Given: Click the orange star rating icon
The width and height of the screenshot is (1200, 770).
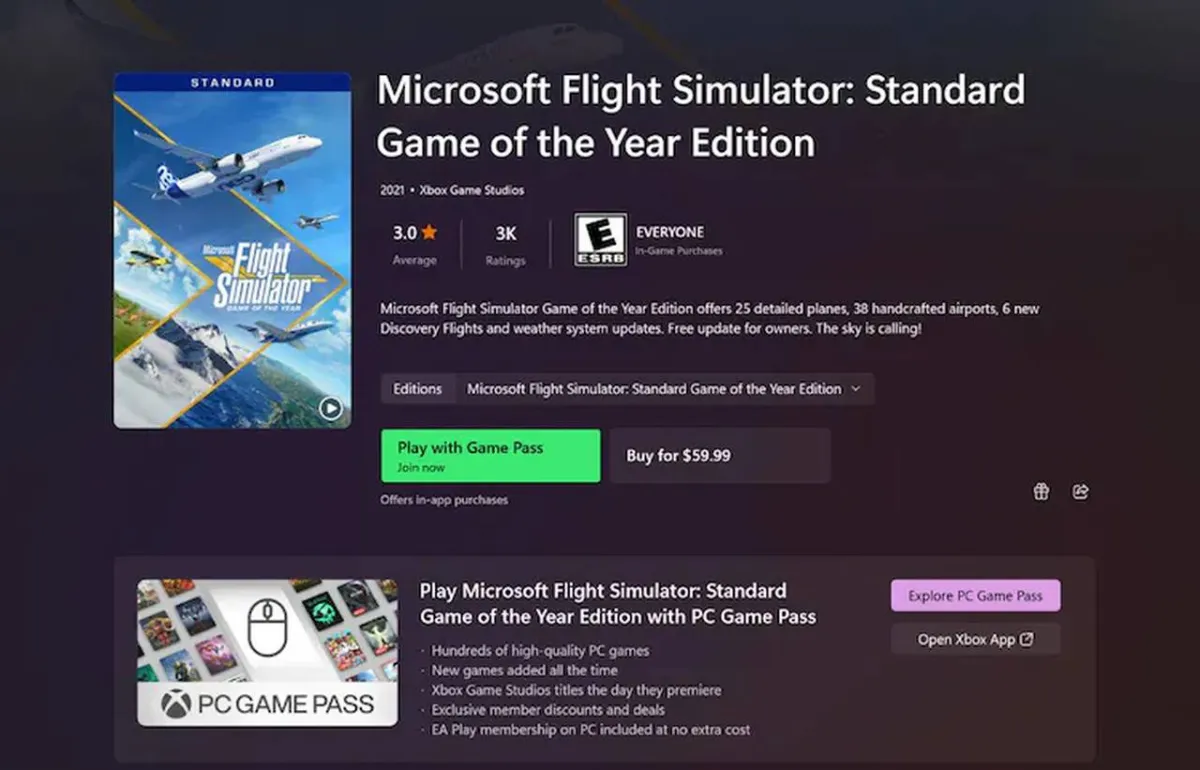Looking at the screenshot, I should click(x=430, y=230).
